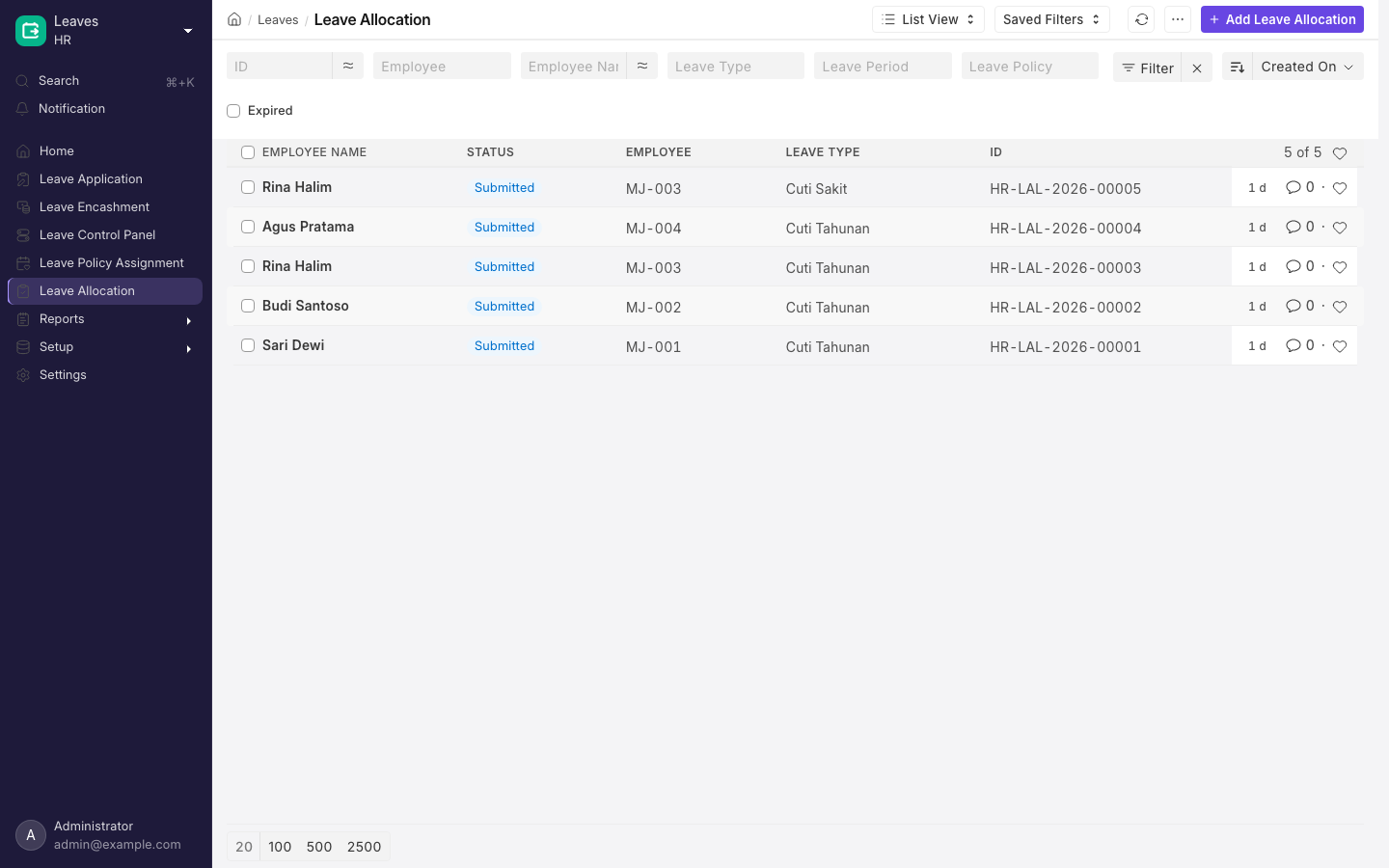Open Leave Control Panel in sidebar
The image size is (1389, 868).
(104, 235)
